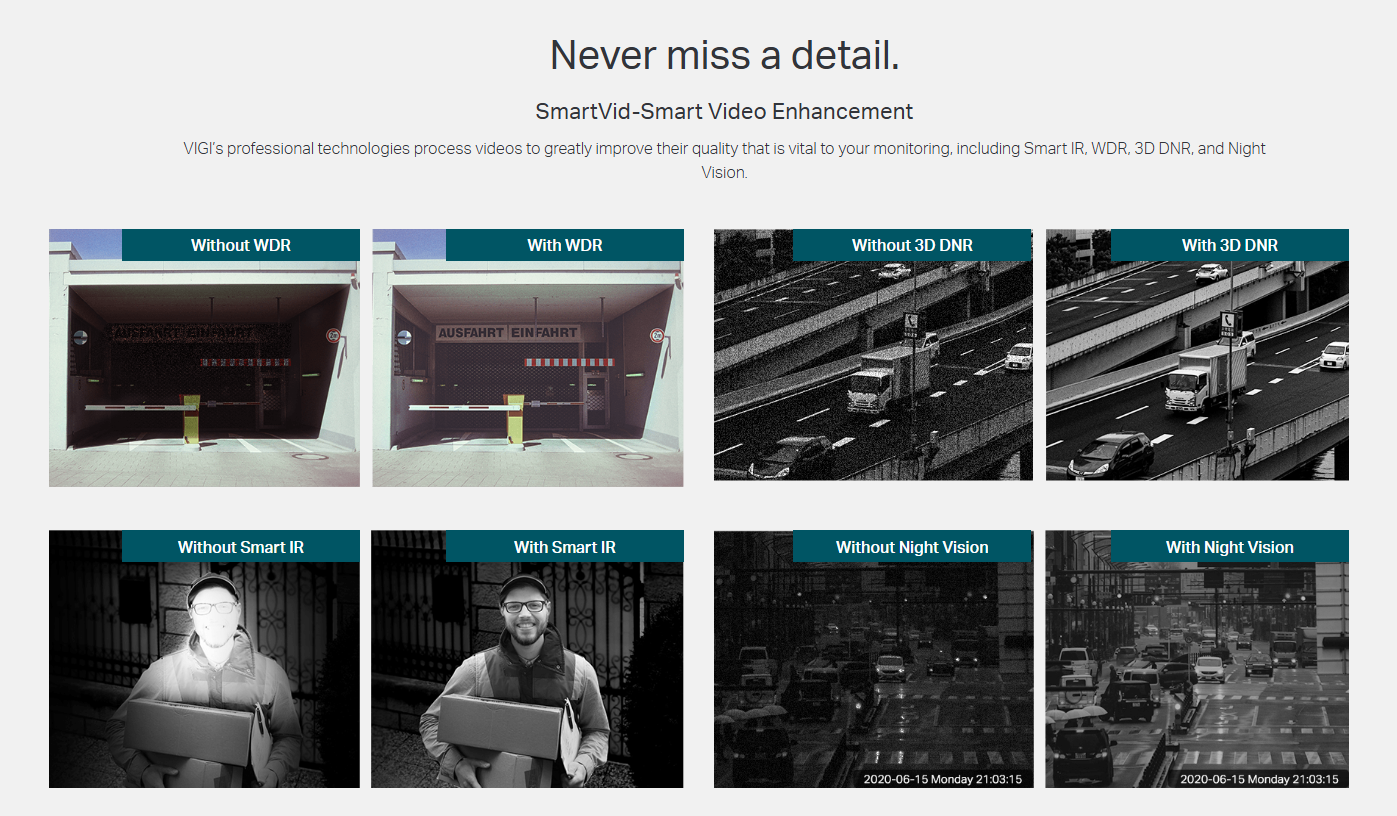Select the 'With 3D DNR' label banner
1397x816 pixels.
(x=1229, y=245)
